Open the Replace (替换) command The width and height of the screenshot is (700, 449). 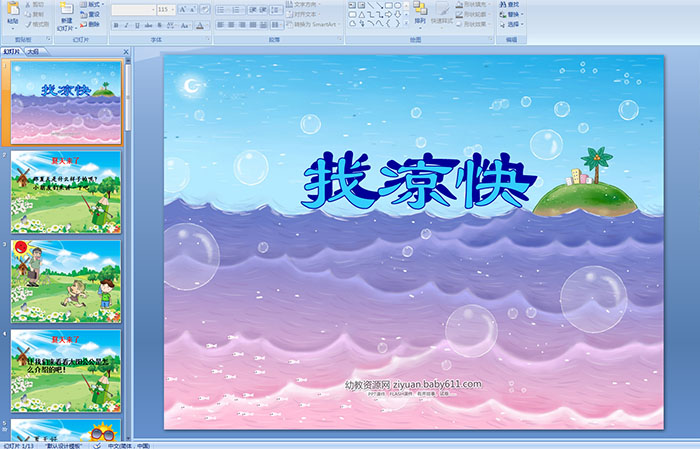[512, 14]
